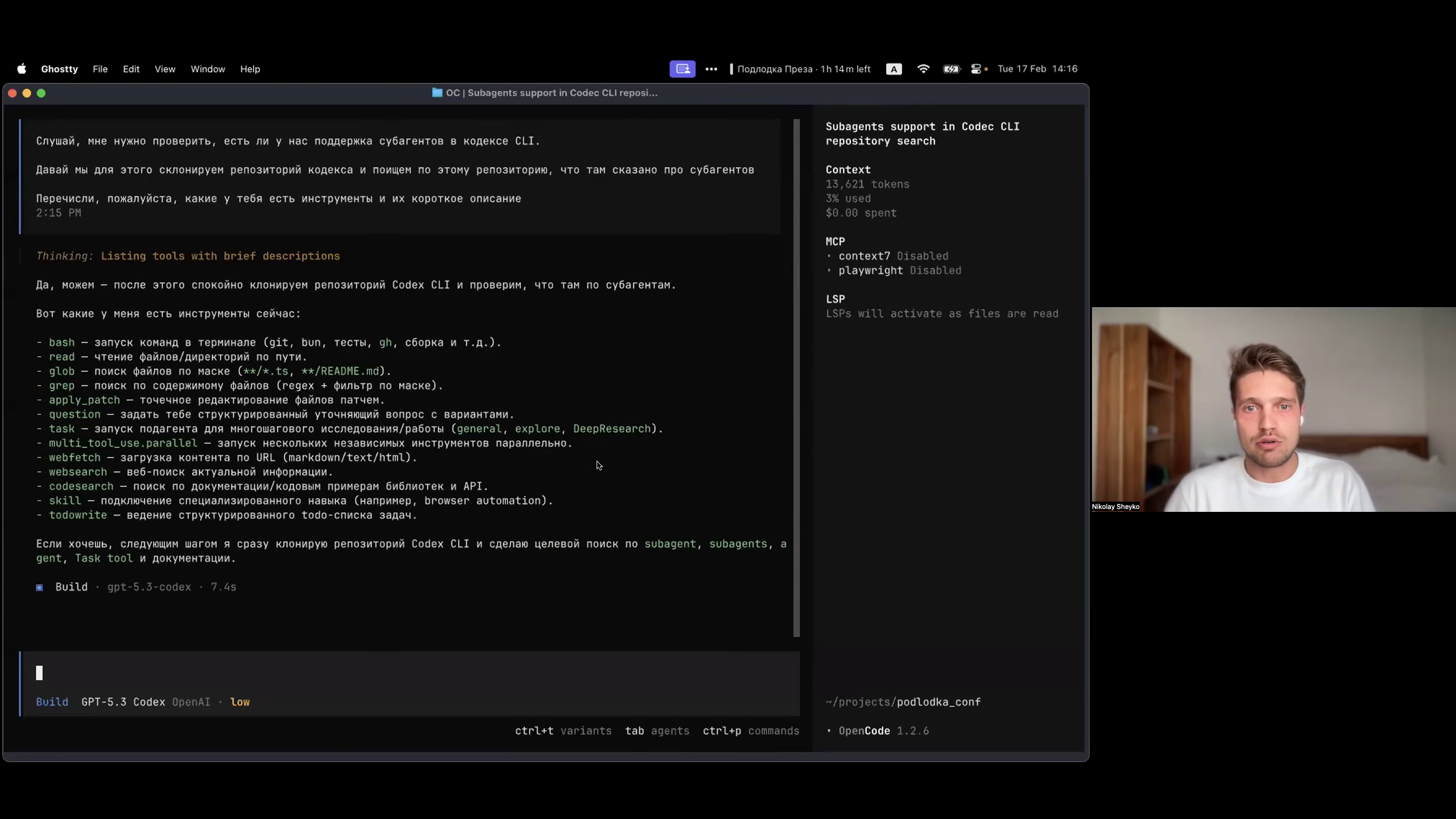
Task: Click the low reasoning variant label
Action: pos(239,702)
